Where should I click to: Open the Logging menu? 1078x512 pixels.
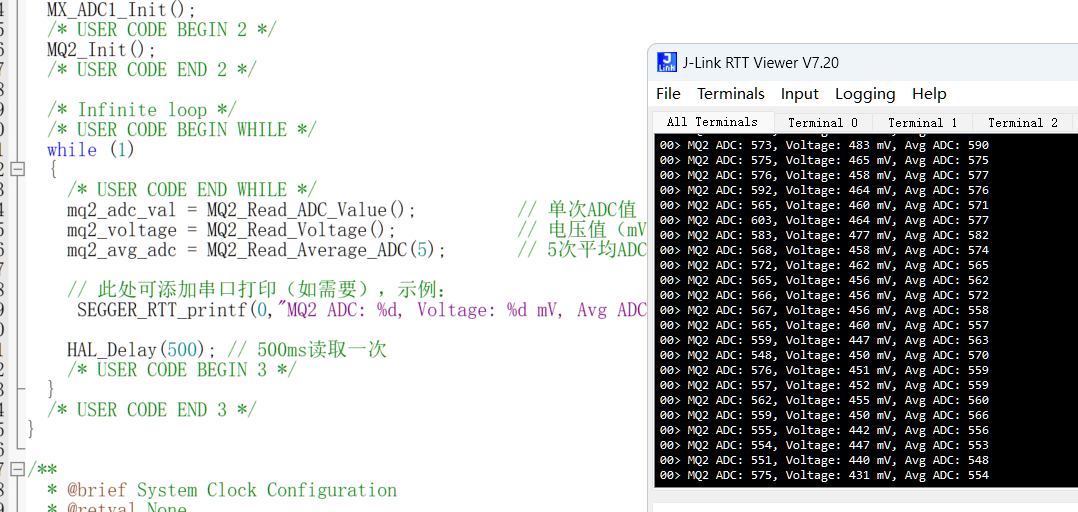point(865,94)
